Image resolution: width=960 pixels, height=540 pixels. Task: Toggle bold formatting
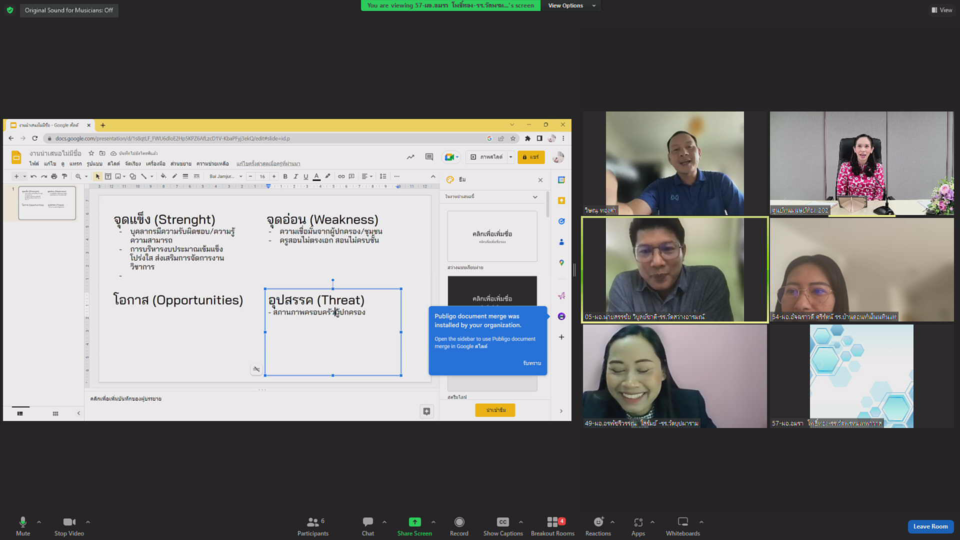point(285,176)
